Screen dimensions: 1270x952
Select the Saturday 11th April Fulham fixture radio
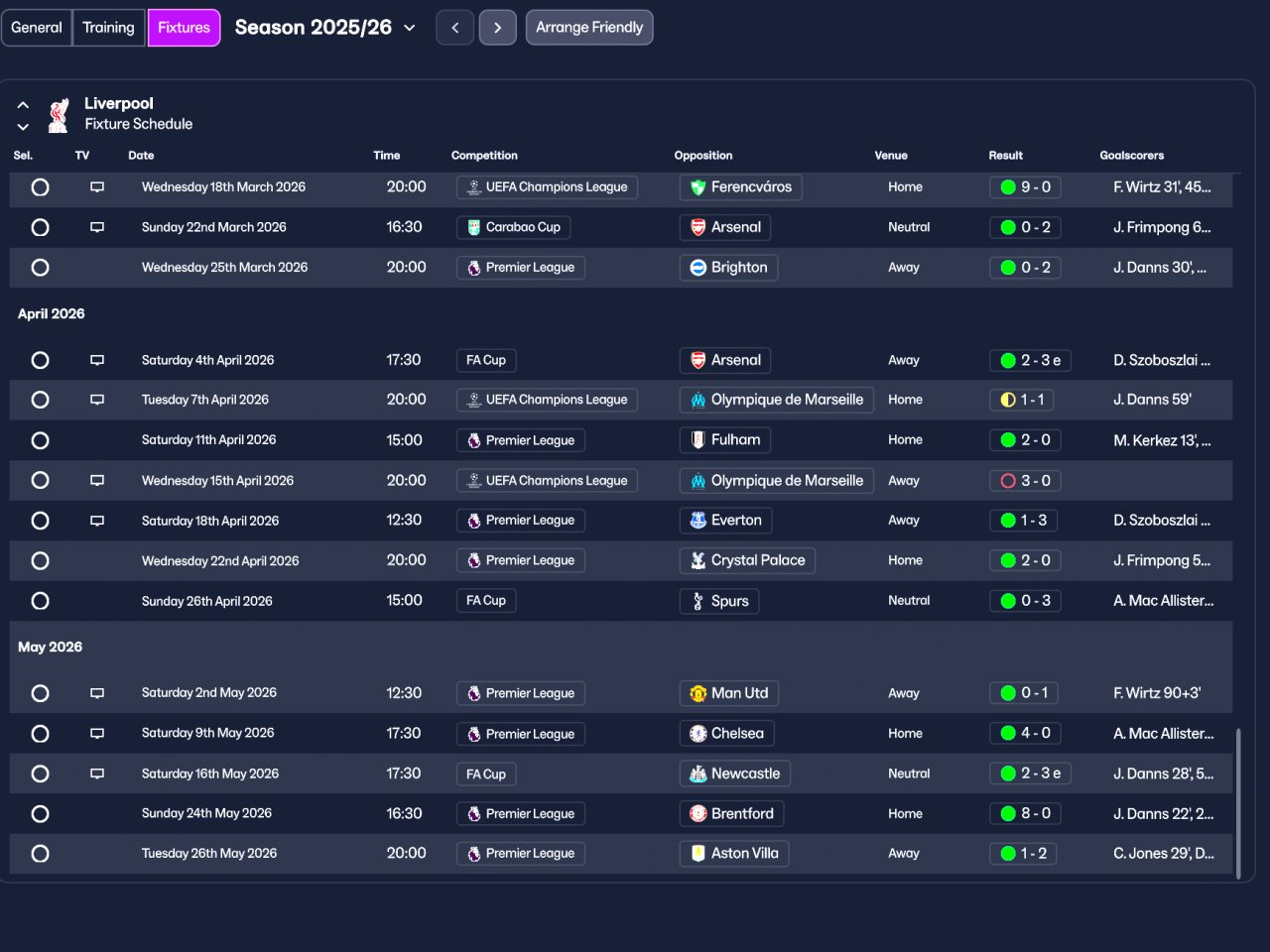(40, 440)
